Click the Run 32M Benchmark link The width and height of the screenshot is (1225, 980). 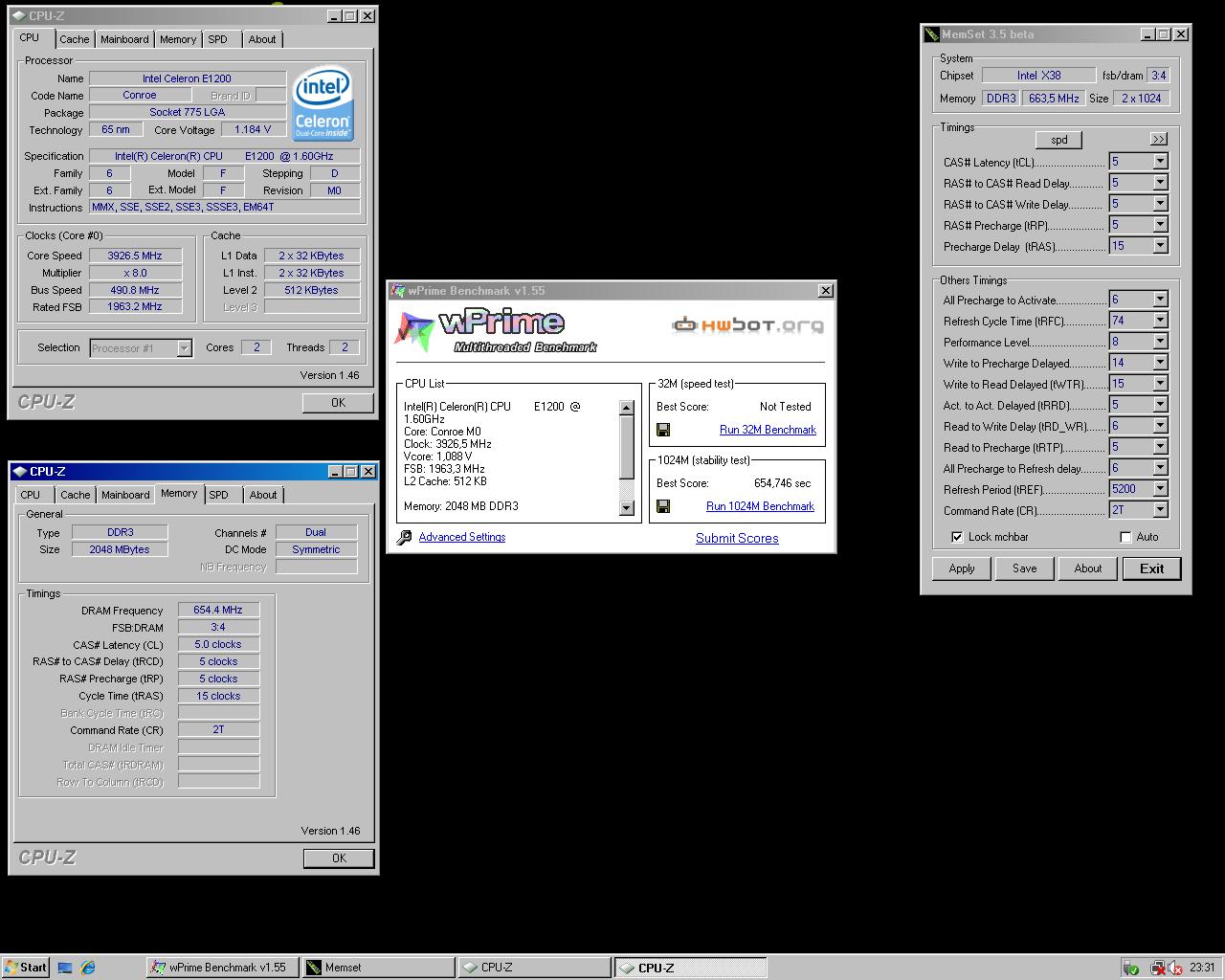coord(768,430)
